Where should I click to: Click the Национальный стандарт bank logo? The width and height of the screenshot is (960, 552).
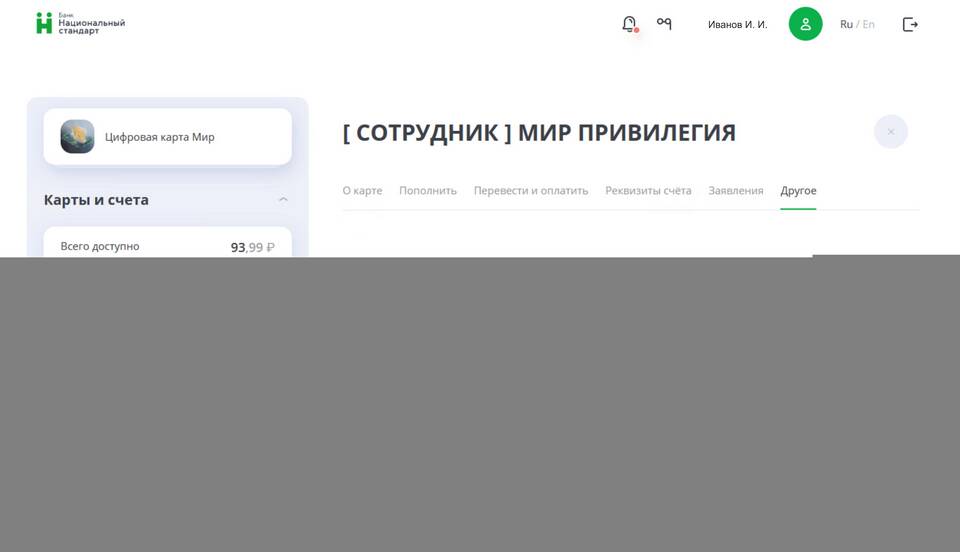pyautogui.click(x=80, y=24)
